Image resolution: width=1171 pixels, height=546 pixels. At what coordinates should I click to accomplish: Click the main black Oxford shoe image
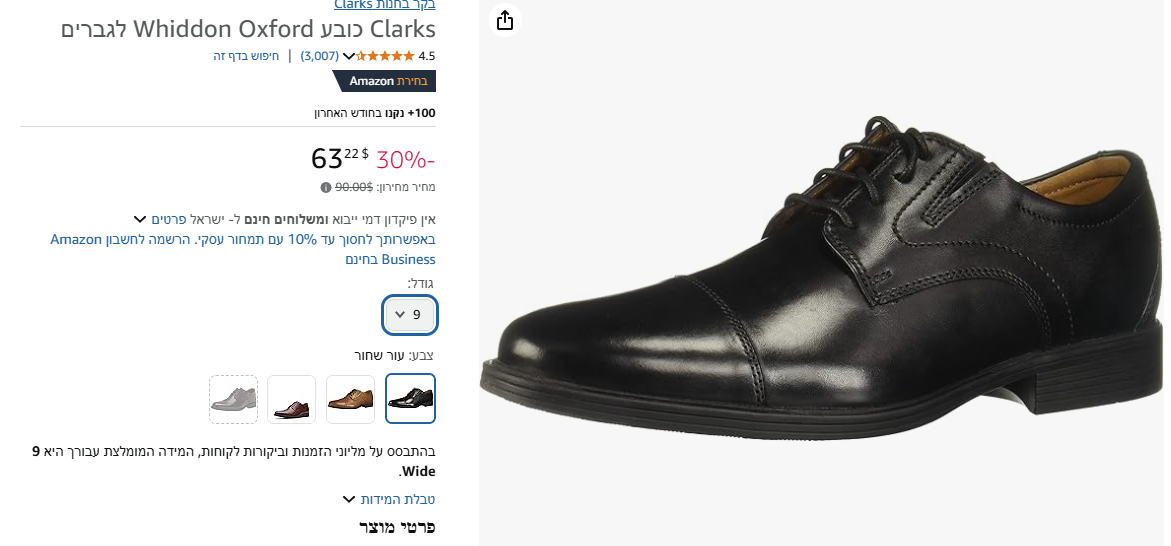pyautogui.click(x=820, y=280)
